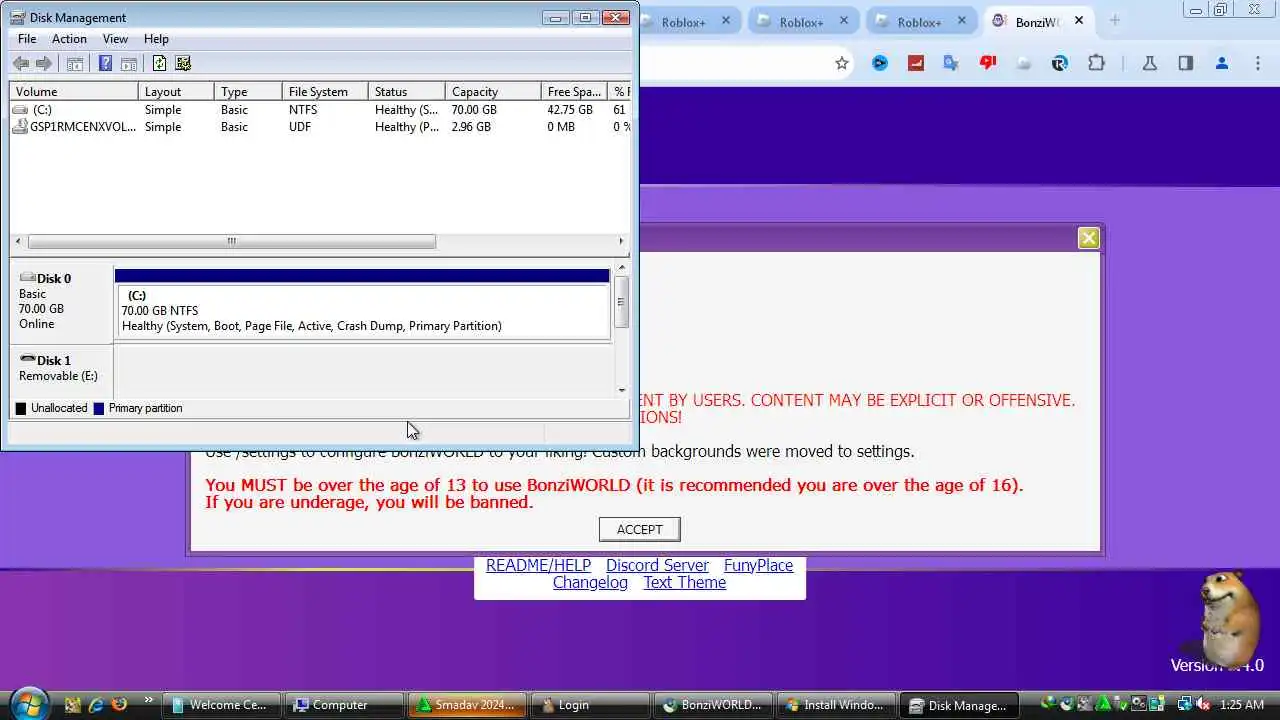The width and height of the screenshot is (1280, 720).
Task: Select the GSP1RMCENXVOL volume row
Action: click(x=320, y=127)
